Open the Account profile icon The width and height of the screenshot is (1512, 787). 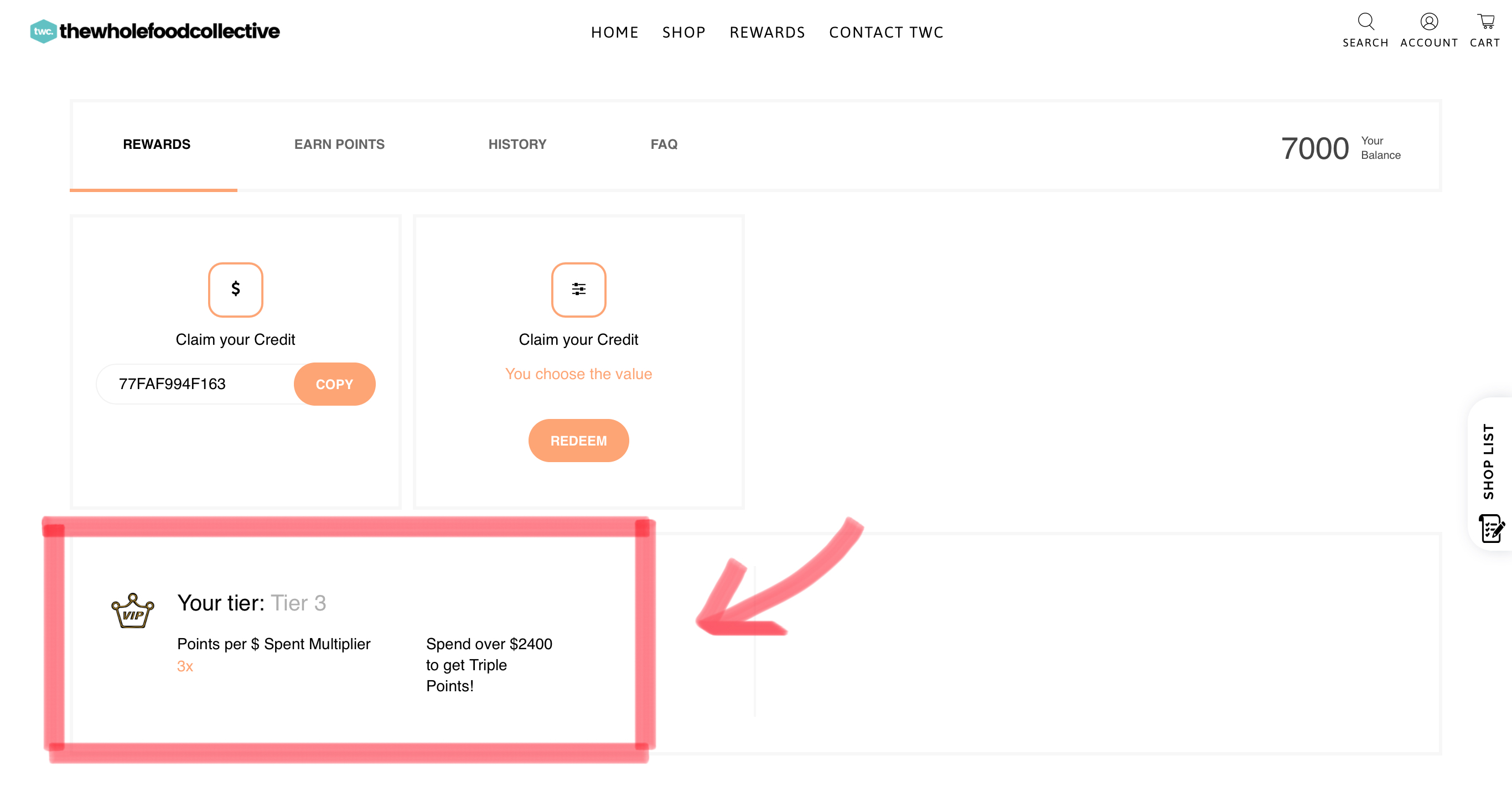1428,22
